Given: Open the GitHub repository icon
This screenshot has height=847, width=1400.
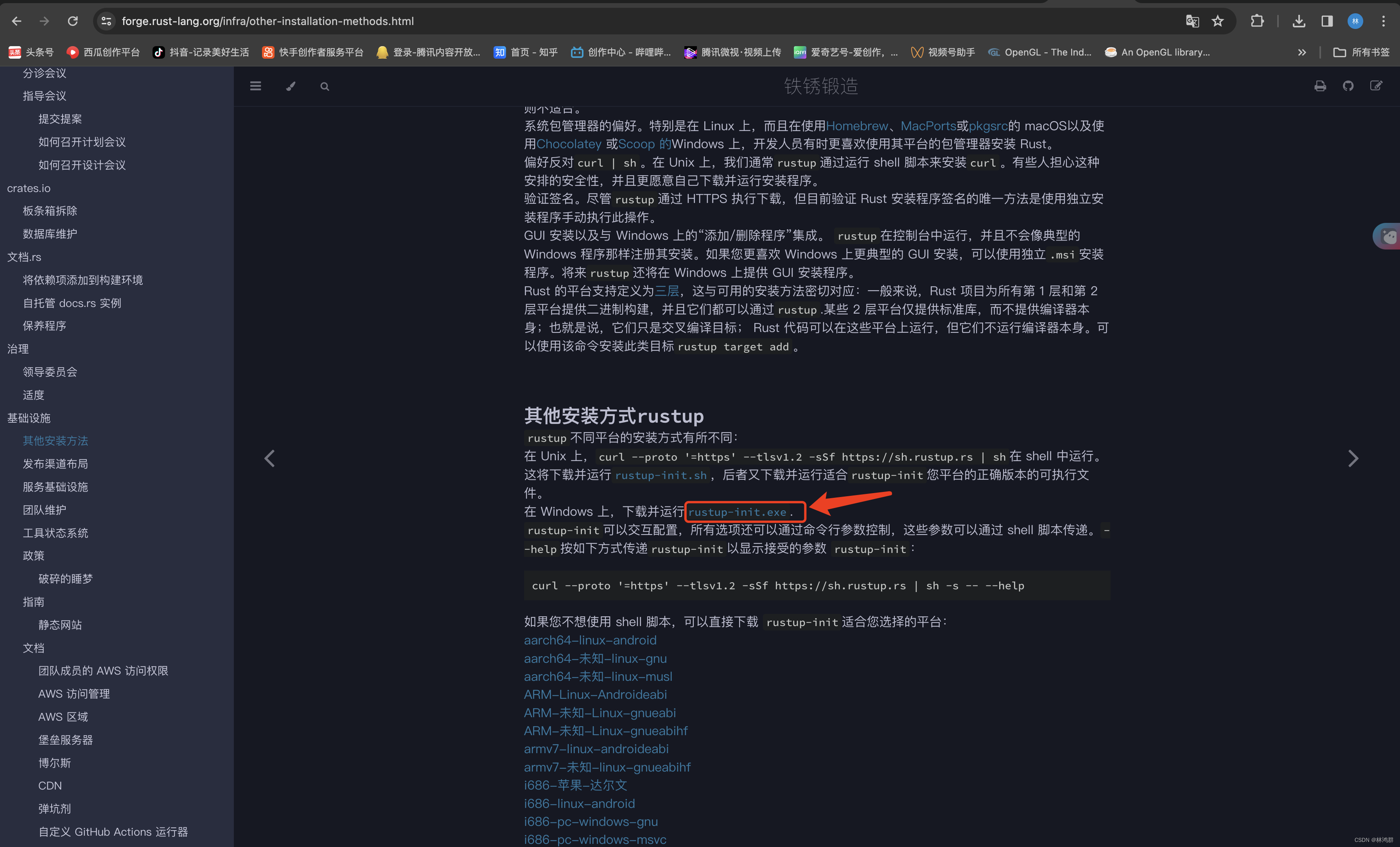Looking at the screenshot, I should coord(1348,86).
